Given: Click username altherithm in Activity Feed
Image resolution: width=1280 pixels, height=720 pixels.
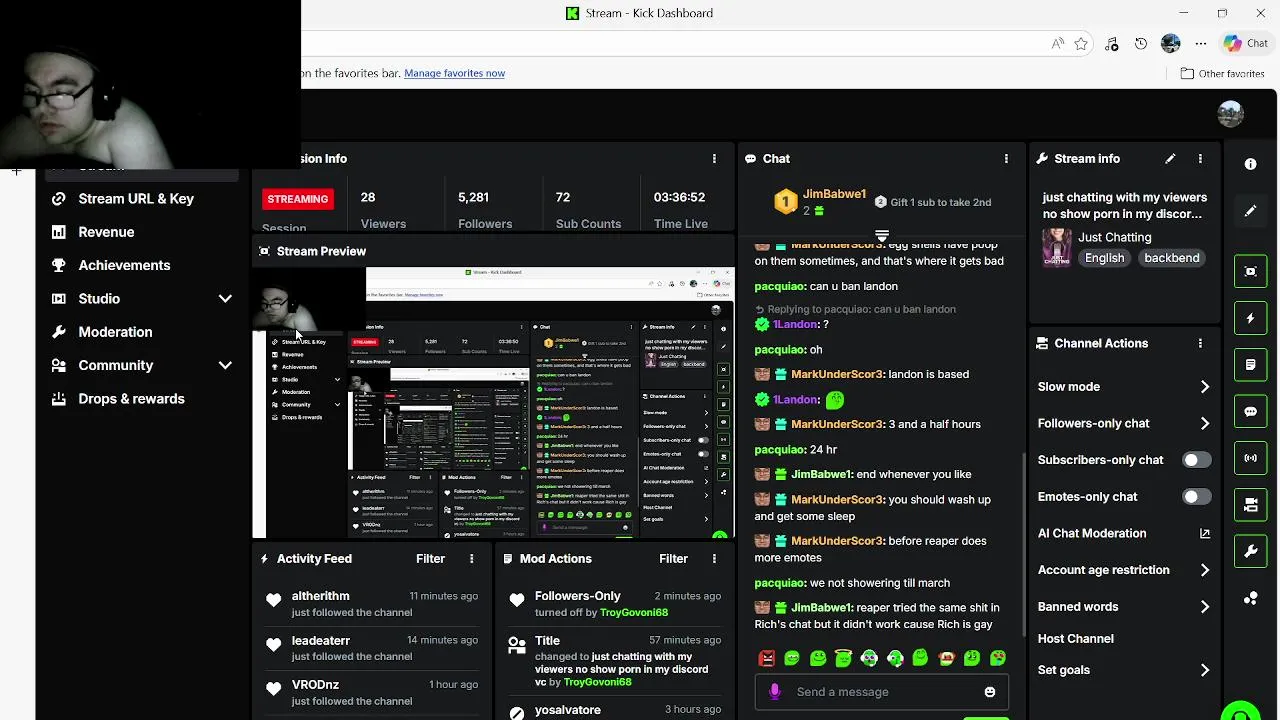Looking at the screenshot, I should [x=320, y=596].
